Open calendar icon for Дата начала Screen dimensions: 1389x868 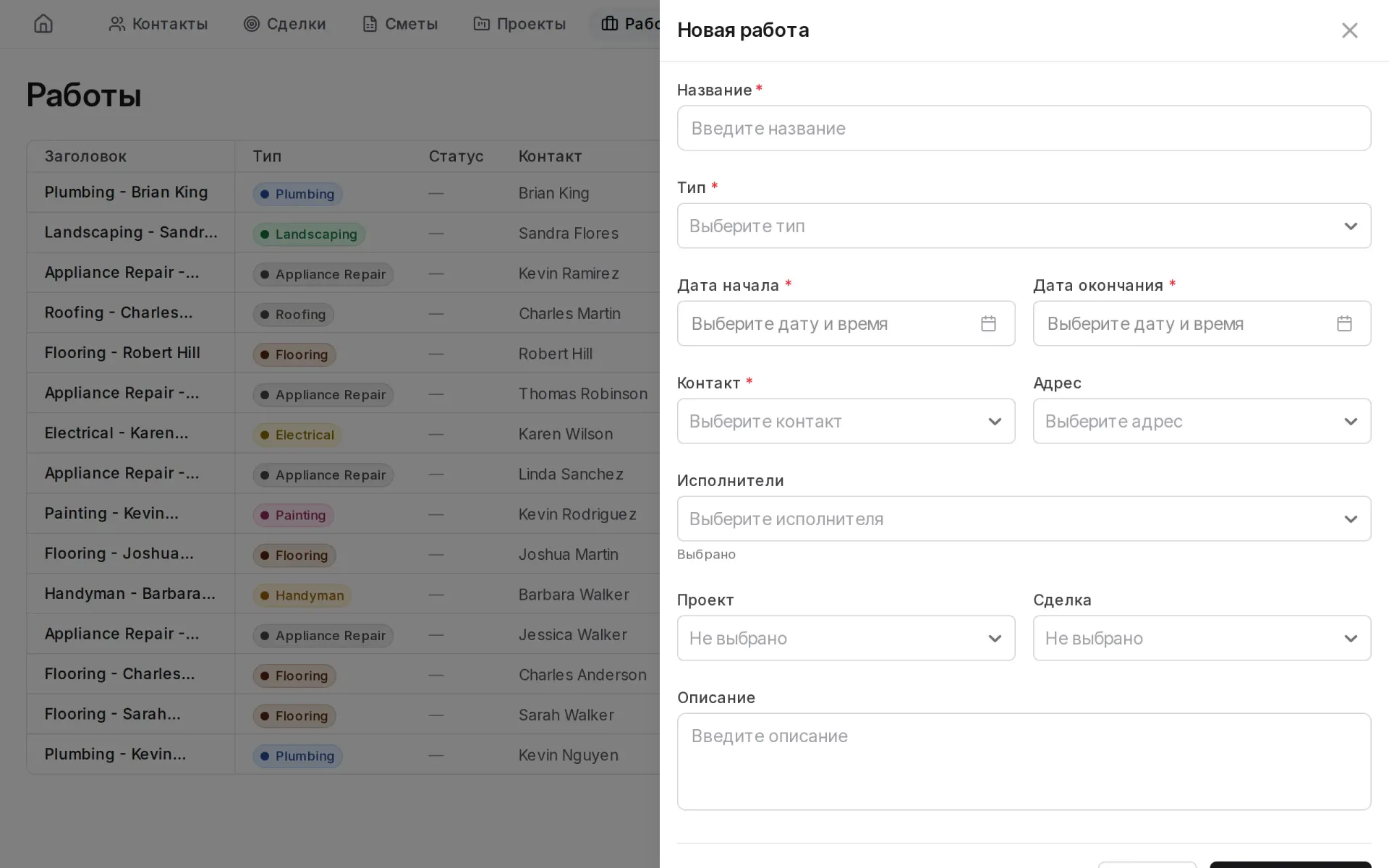point(988,323)
